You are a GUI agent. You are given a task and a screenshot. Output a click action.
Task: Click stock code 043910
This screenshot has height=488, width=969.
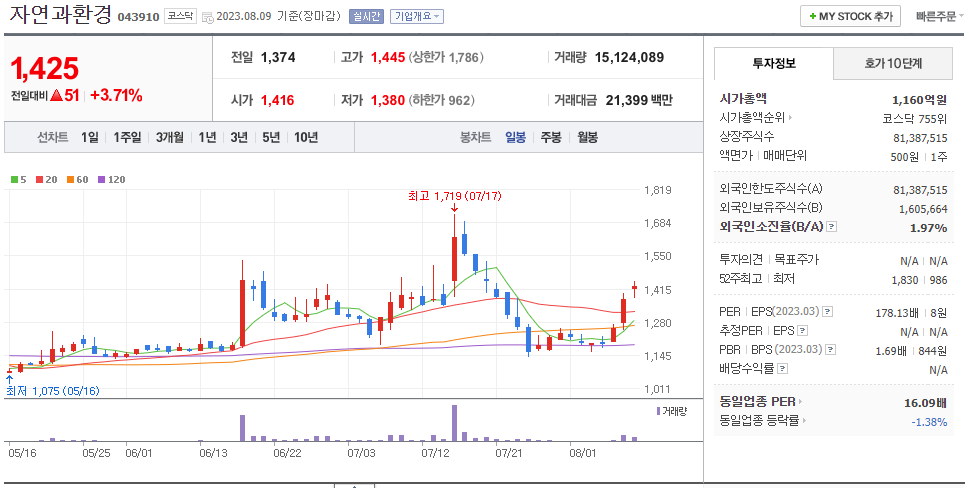coord(138,17)
